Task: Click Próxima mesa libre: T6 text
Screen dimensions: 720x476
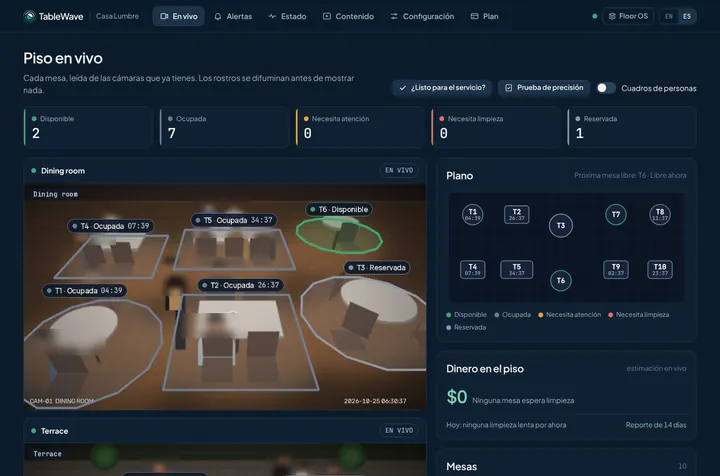Action: pyautogui.click(x=630, y=175)
